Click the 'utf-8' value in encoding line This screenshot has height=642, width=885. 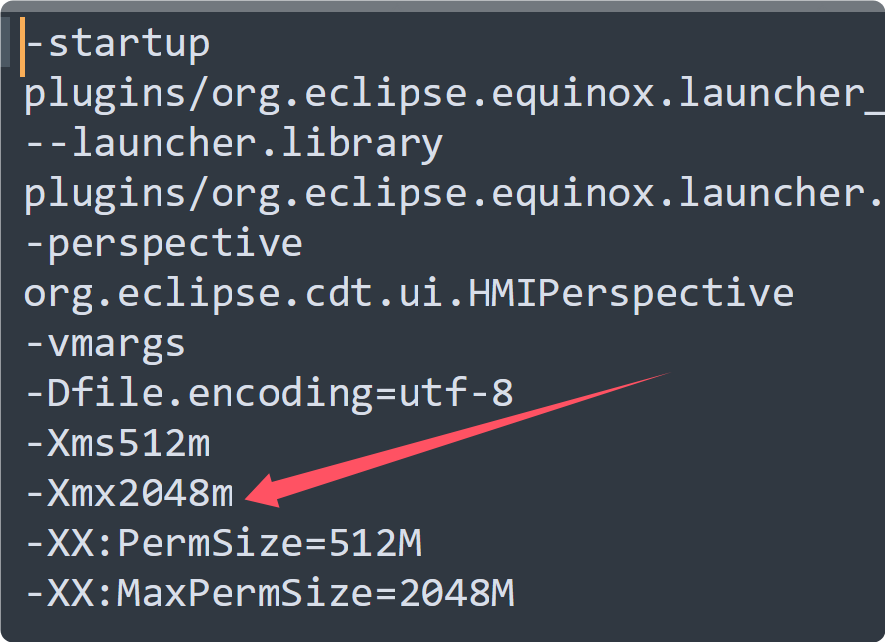tap(457, 394)
